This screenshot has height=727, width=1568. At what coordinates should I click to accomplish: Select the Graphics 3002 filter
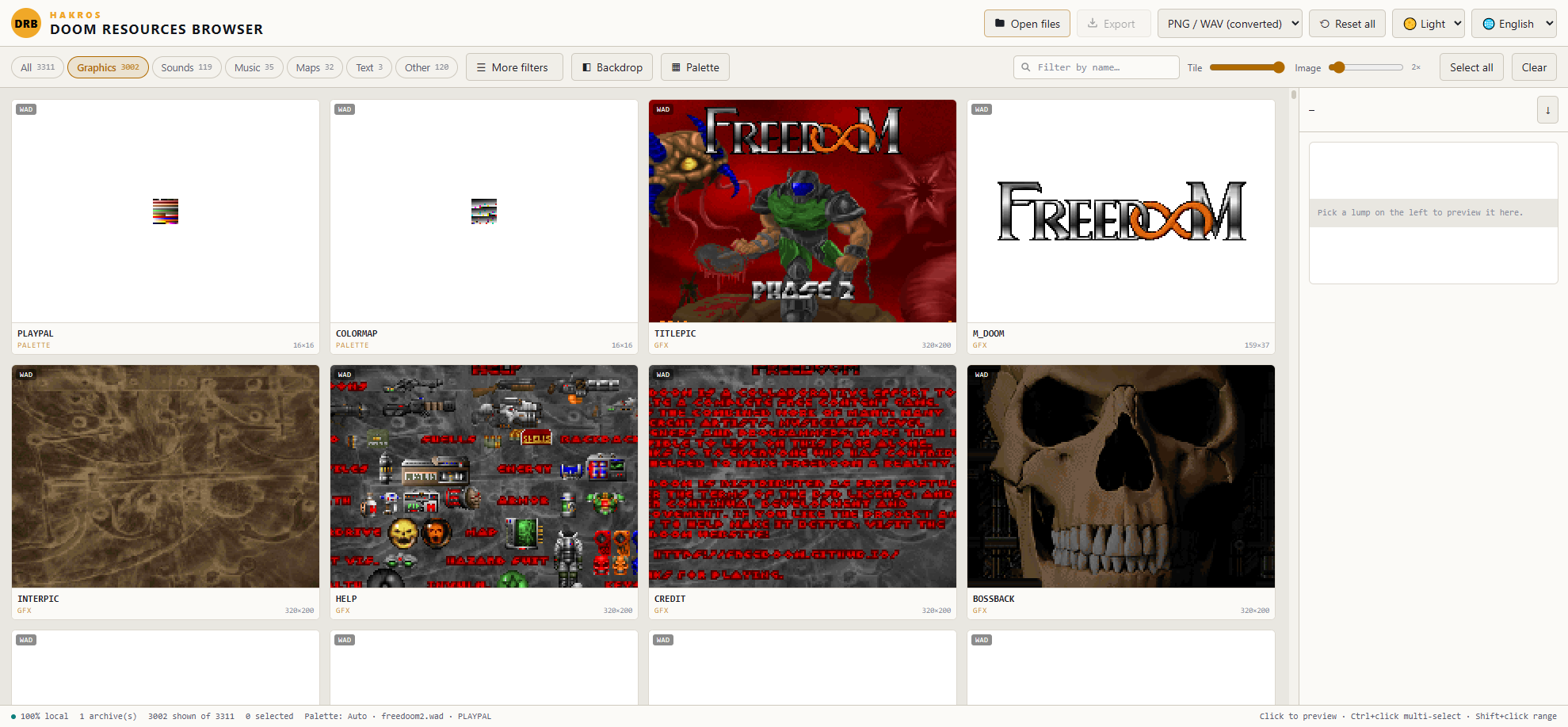108,67
